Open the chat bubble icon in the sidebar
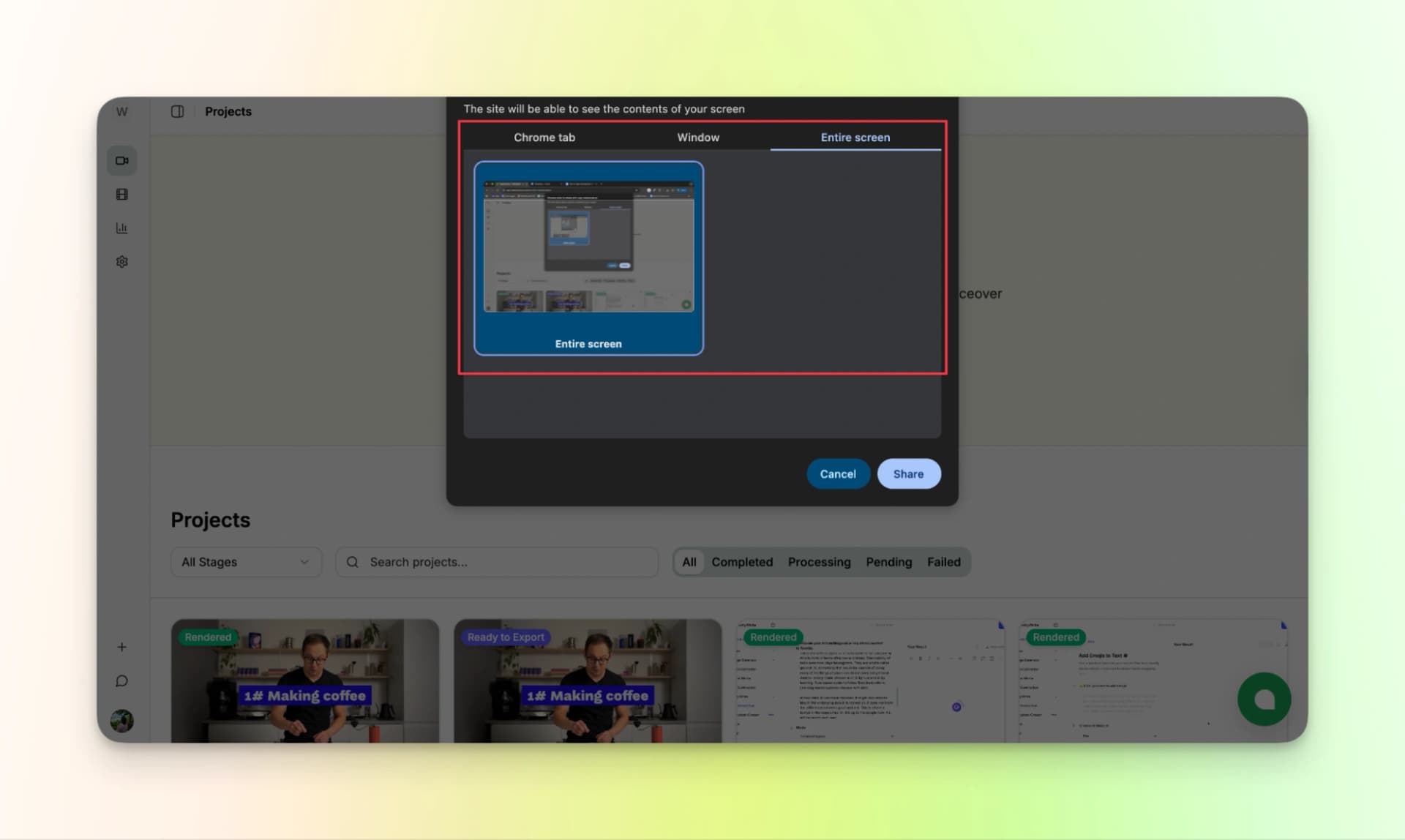Viewport: 1405px width, 840px height. click(x=121, y=680)
